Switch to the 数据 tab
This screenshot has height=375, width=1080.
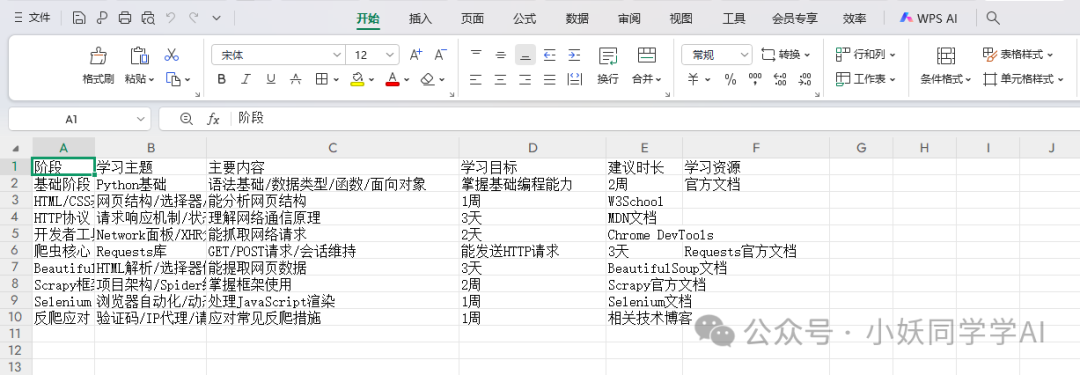577,19
